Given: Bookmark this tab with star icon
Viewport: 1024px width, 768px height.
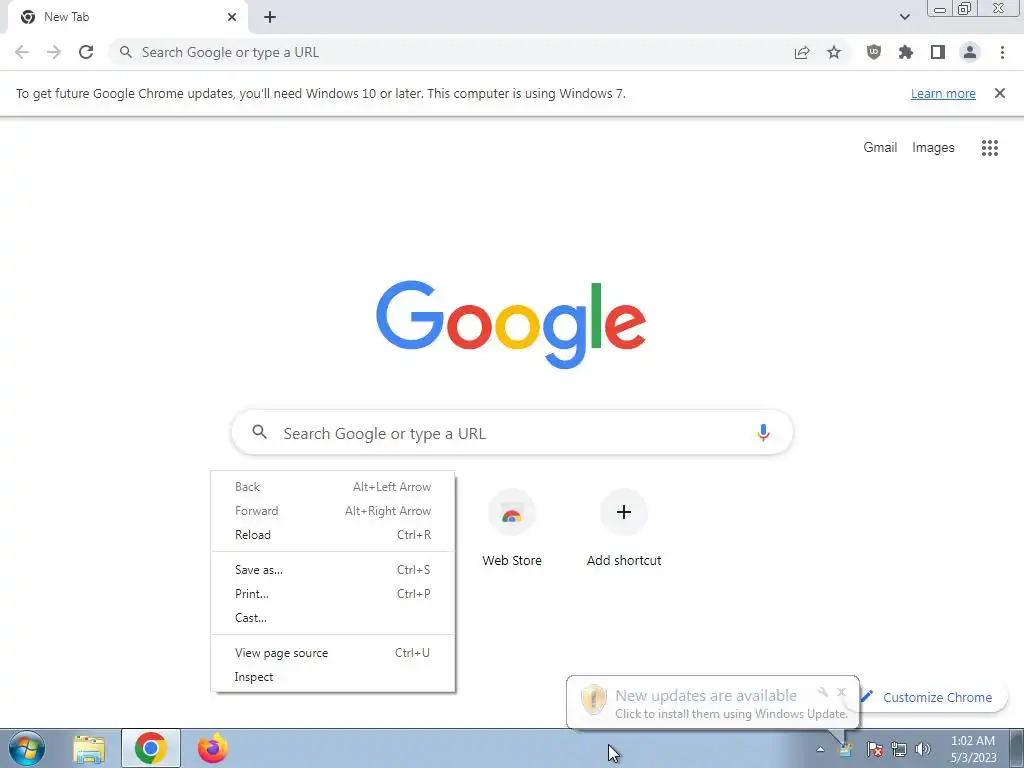Looking at the screenshot, I should (x=834, y=52).
